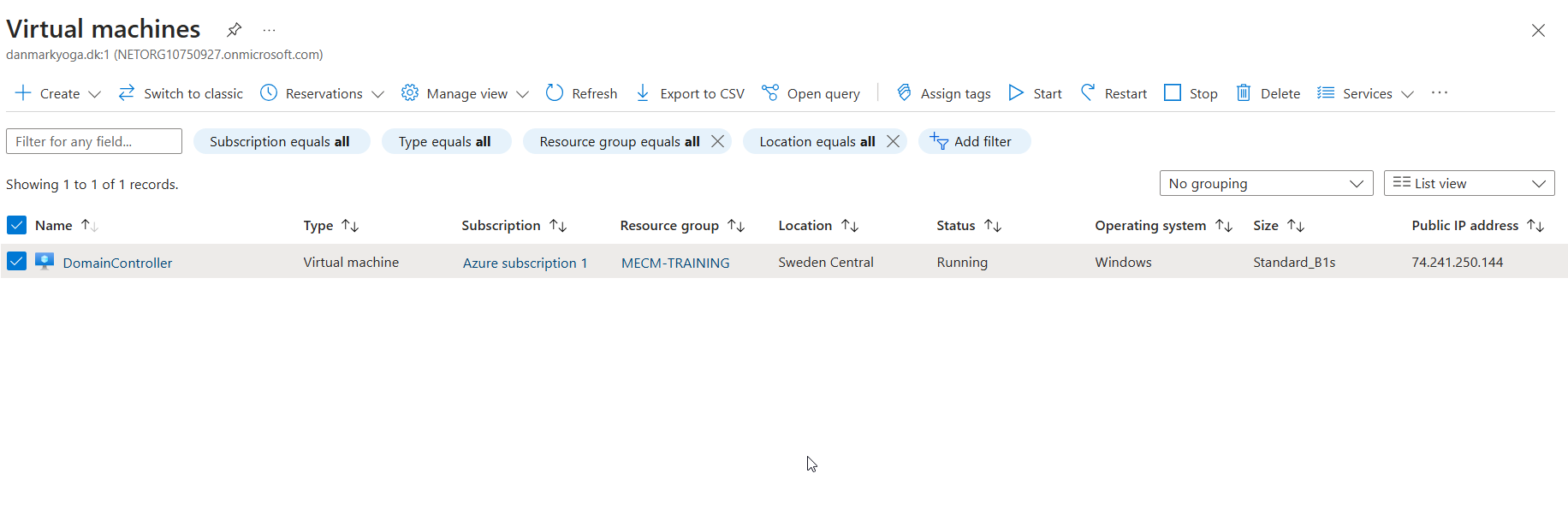Select all rows via header checkbox
The width and height of the screenshot is (1568, 509).
point(16,224)
